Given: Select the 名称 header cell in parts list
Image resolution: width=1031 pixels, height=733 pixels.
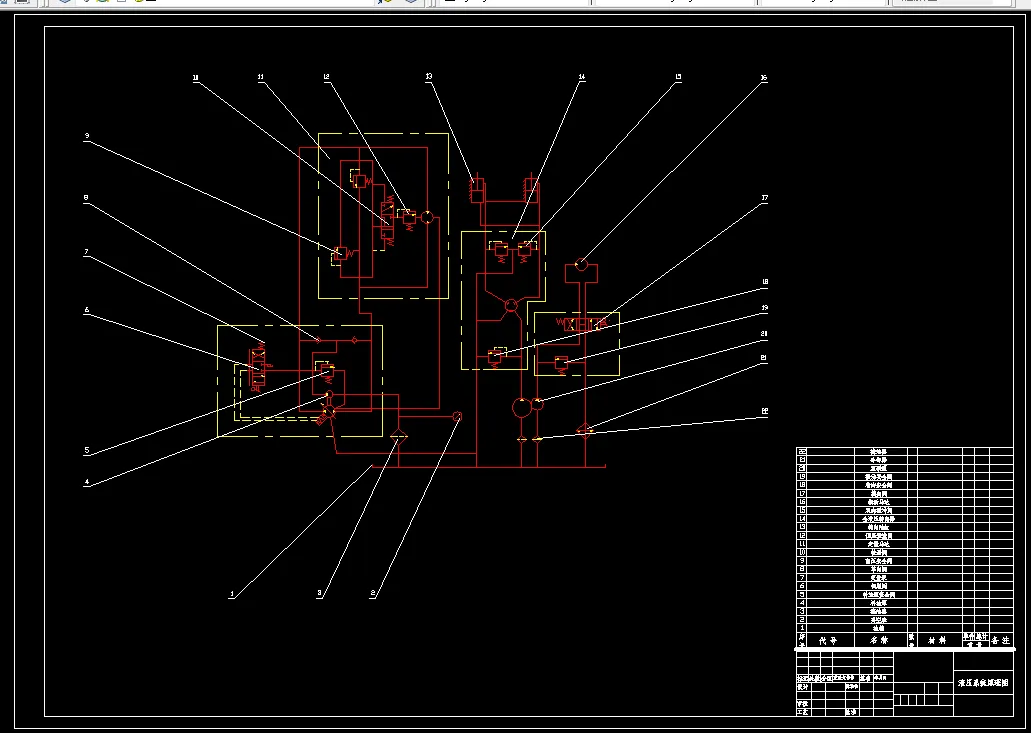Looking at the screenshot, I should pyautogui.click(x=880, y=640).
